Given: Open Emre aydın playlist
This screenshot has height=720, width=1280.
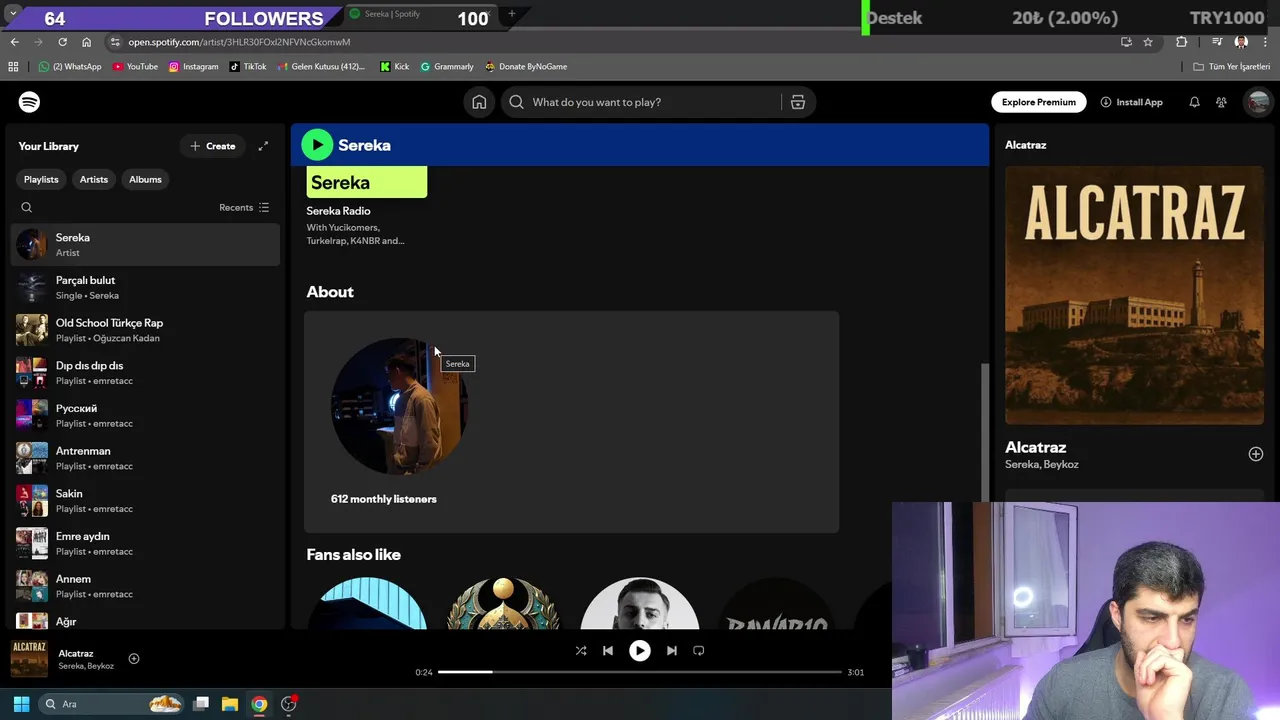Looking at the screenshot, I should tap(146, 544).
